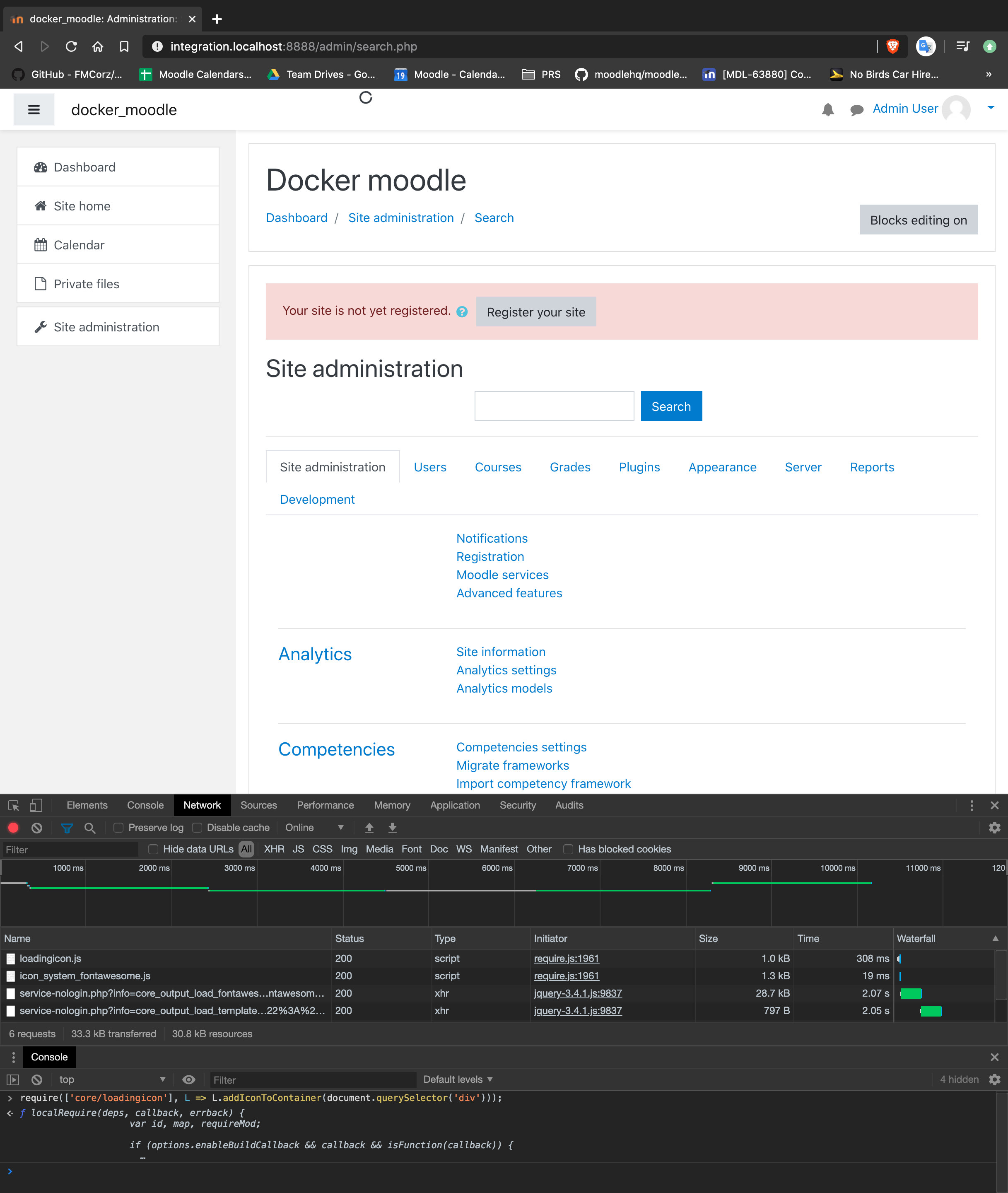This screenshot has height=1193, width=1008.
Task: Open the media playlist toolbar icon
Action: click(x=963, y=46)
